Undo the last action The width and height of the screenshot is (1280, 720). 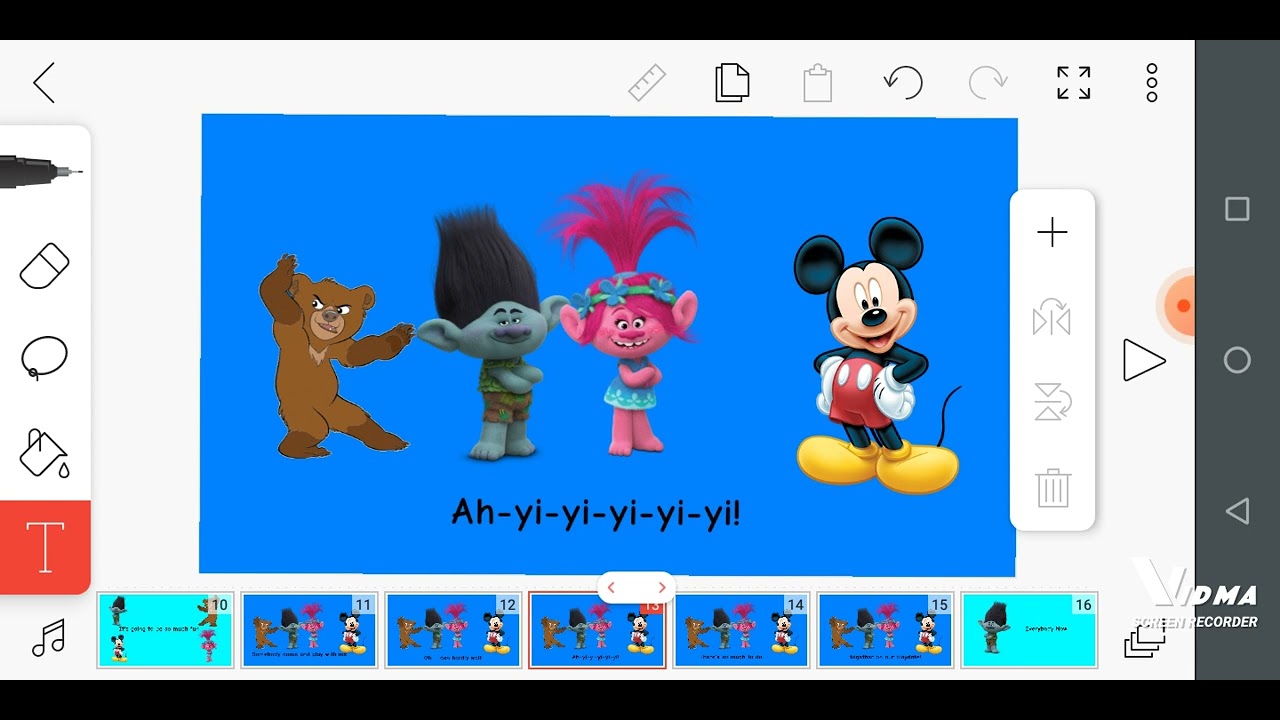click(x=903, y=83)
